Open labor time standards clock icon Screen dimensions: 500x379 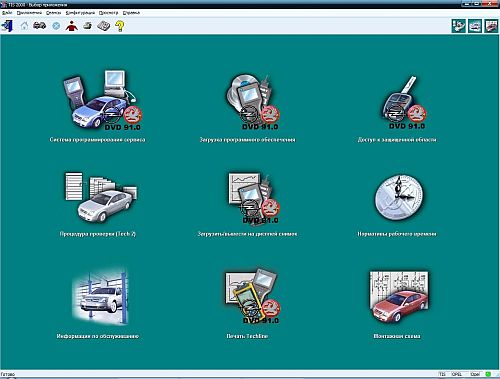click(x=399, y=197)
